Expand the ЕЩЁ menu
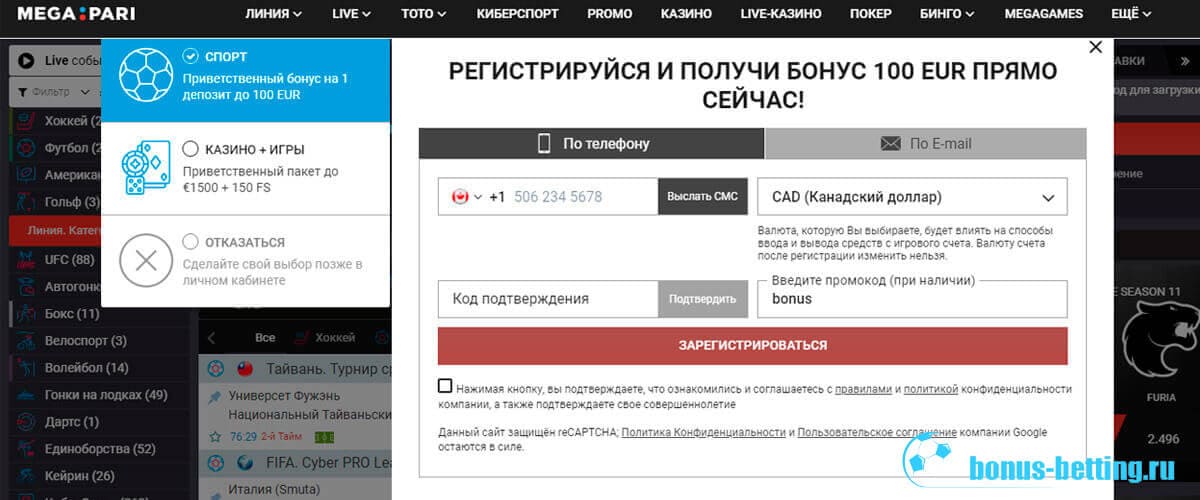The image size is (1200, 500). 1131,14
